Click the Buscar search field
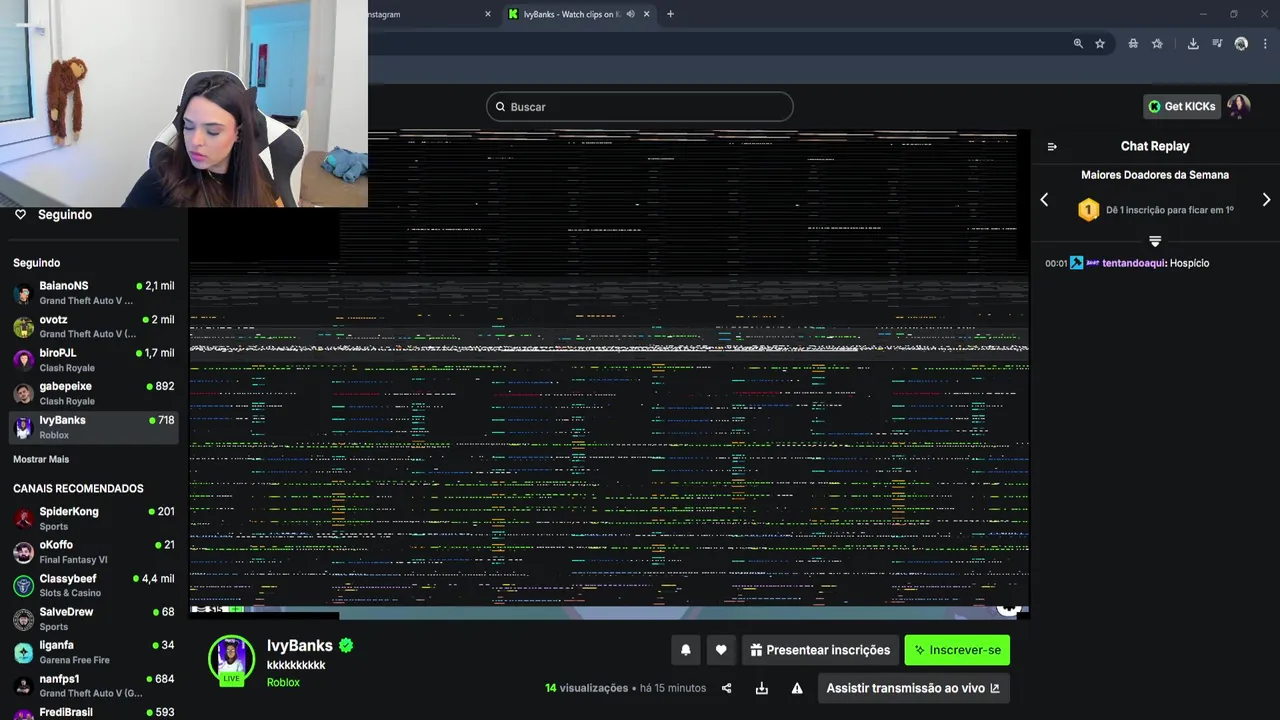The image size is (1280, 720). click(640, 107)
